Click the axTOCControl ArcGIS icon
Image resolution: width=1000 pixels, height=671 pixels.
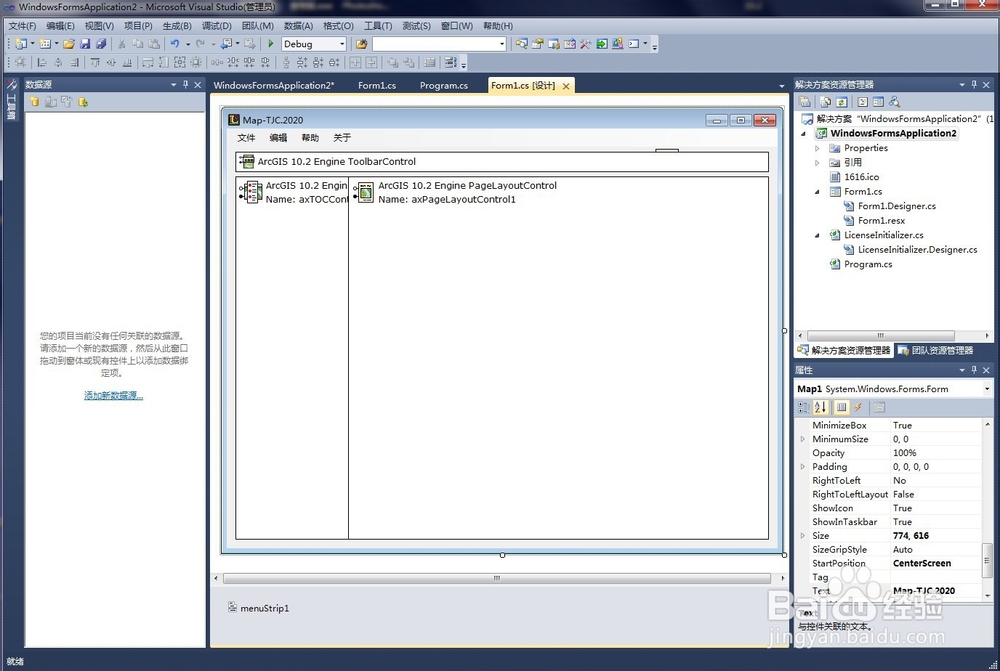[253, 192]
